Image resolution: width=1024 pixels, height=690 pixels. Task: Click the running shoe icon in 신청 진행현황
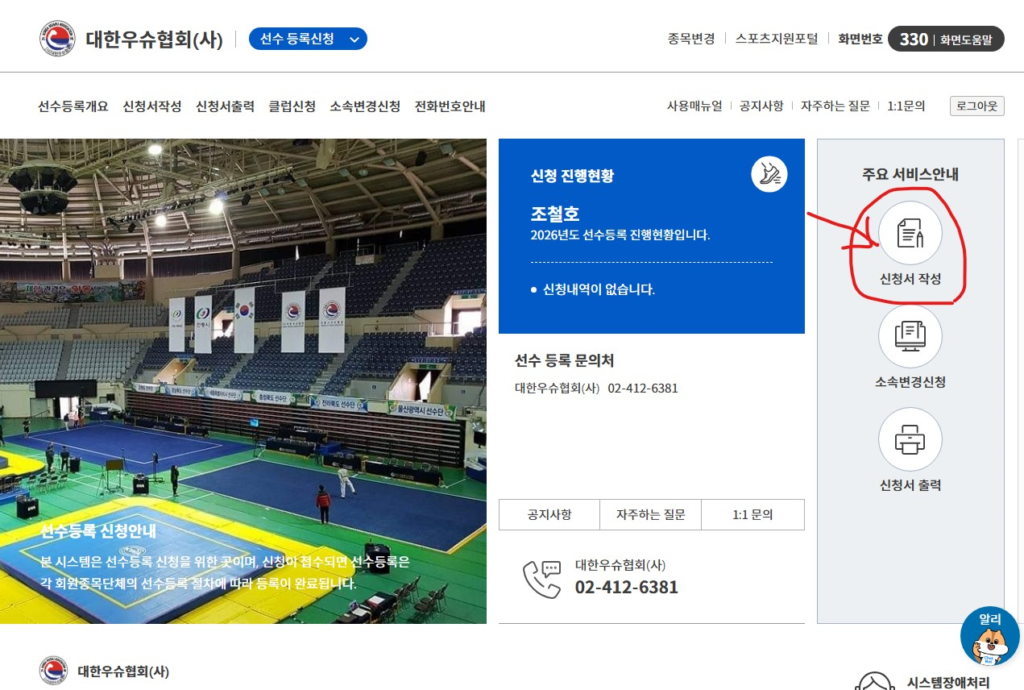[x=769, y=174]
